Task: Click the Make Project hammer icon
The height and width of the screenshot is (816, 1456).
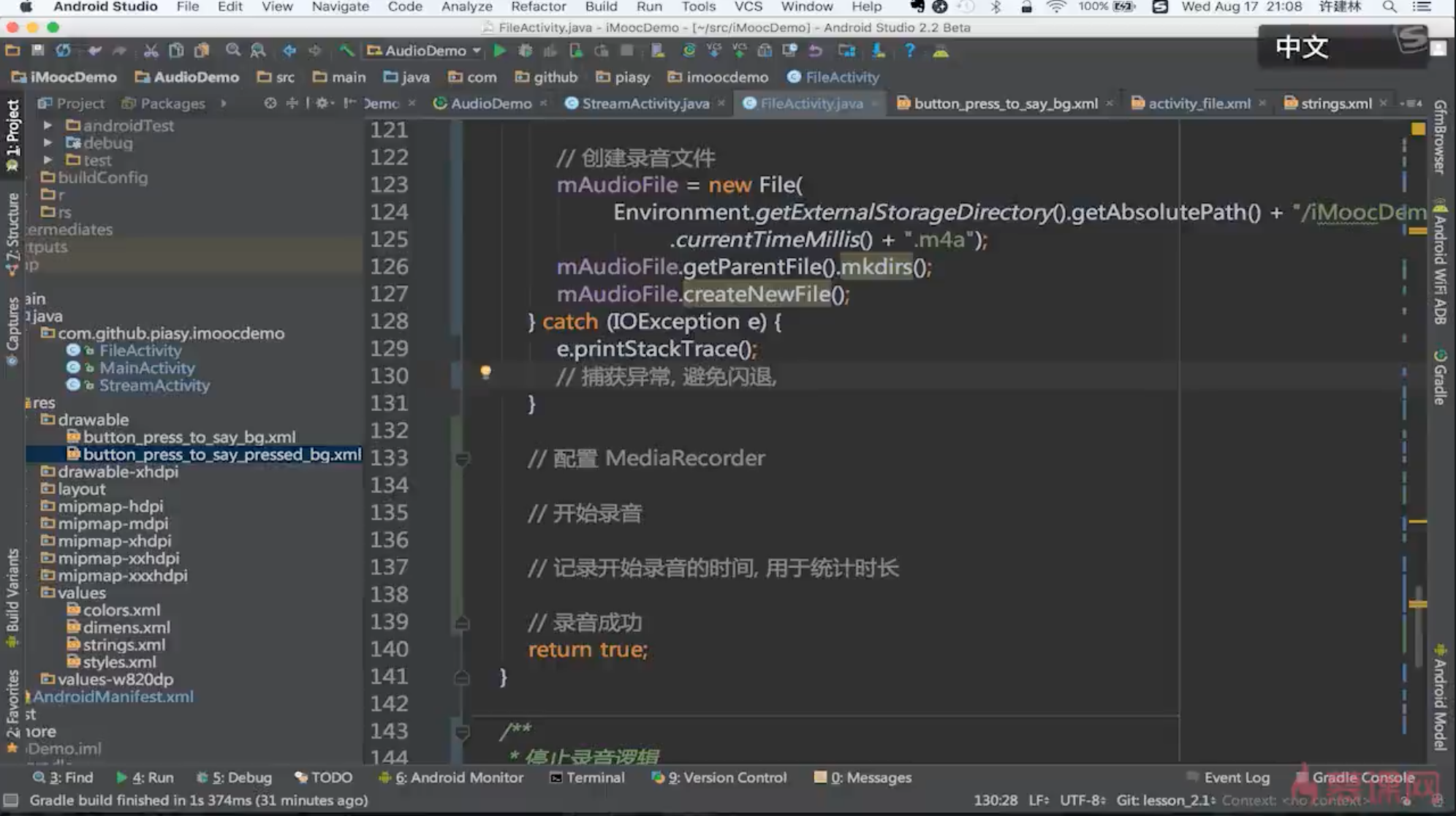Action: [346, 50]
